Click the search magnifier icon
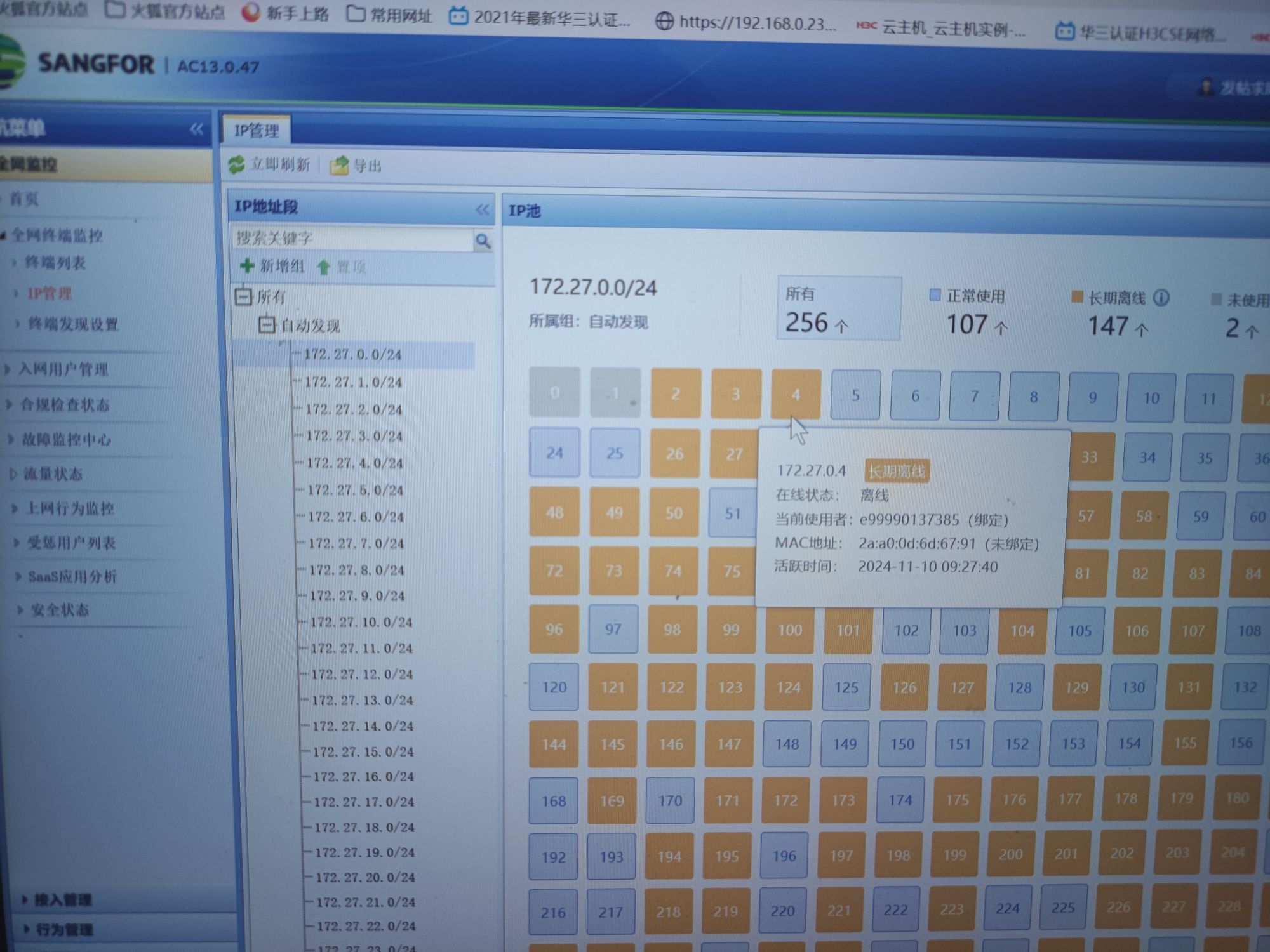 click(483, 241)
